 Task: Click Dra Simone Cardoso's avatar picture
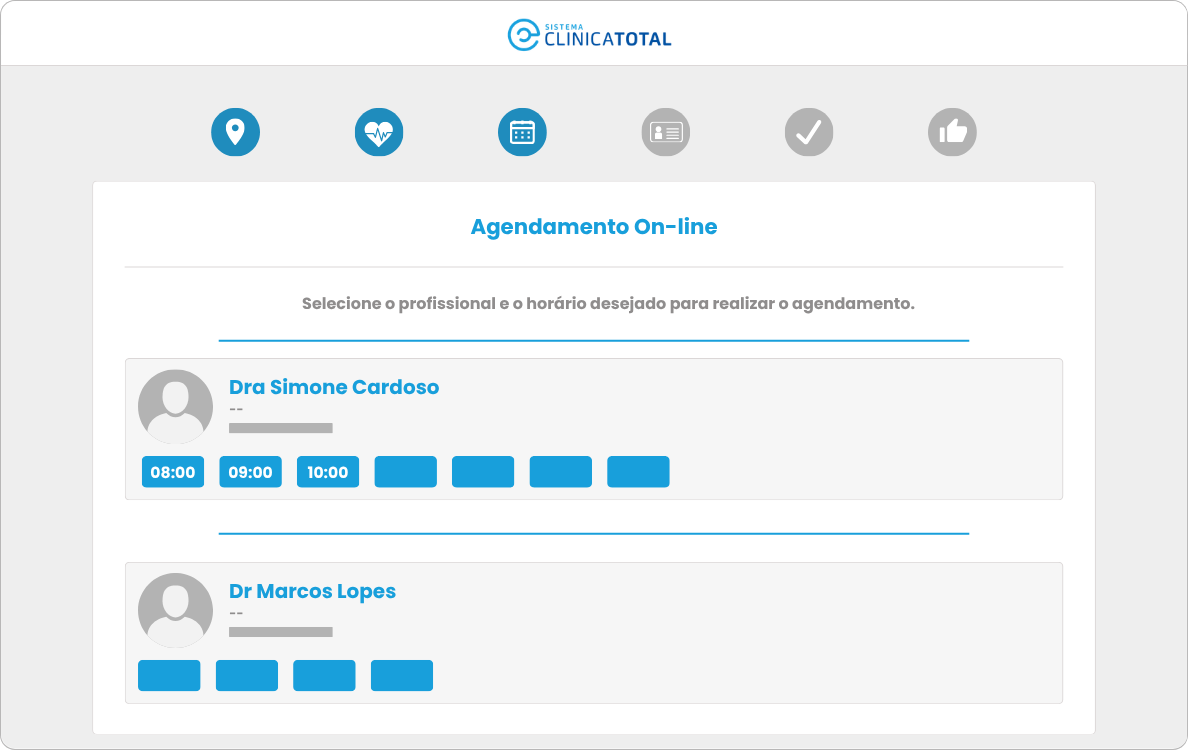coord(175,407)
